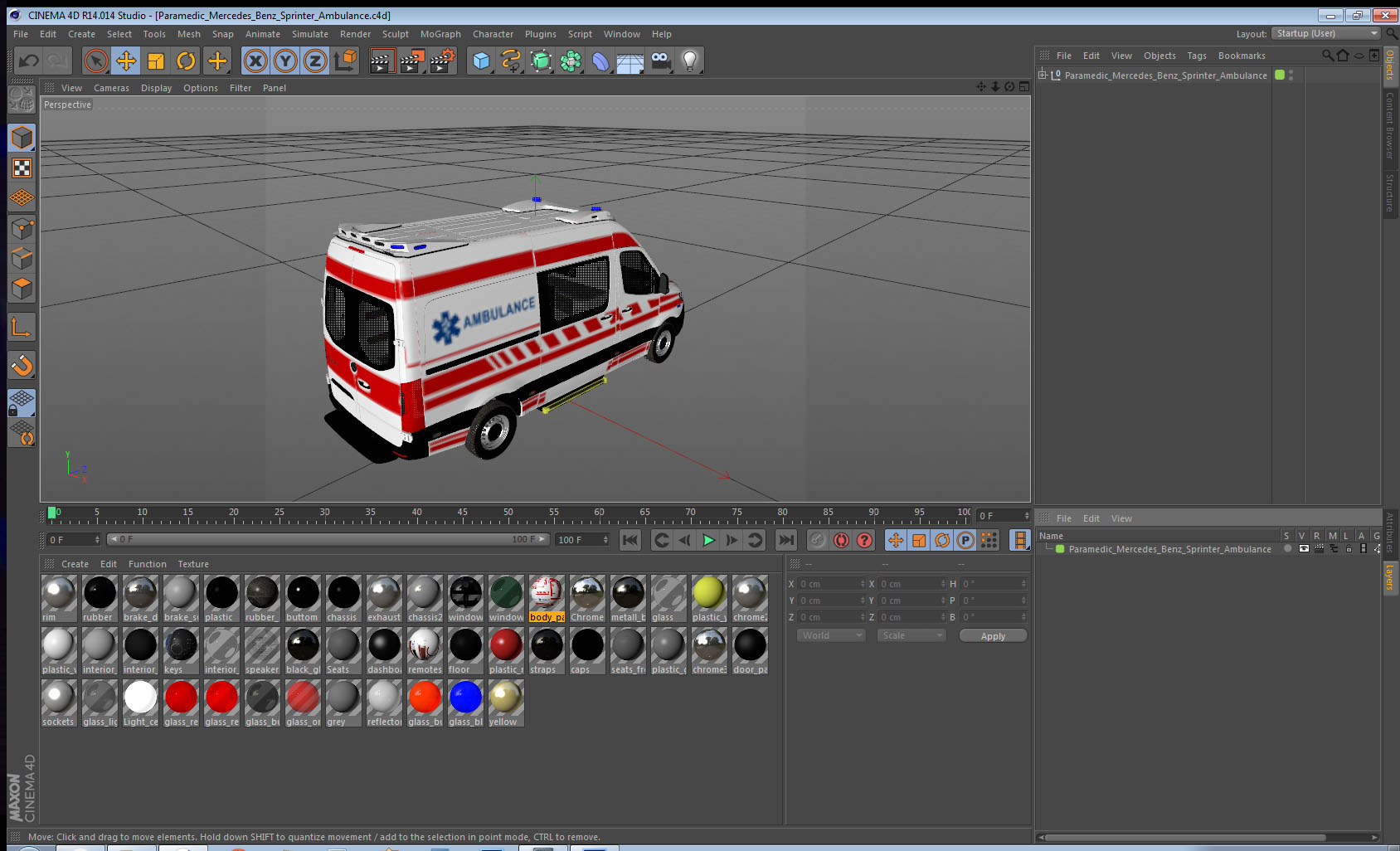Activate the Move tool
Image resolution: width=1400 pixels, height=851 pixels.
pos(126,61)
